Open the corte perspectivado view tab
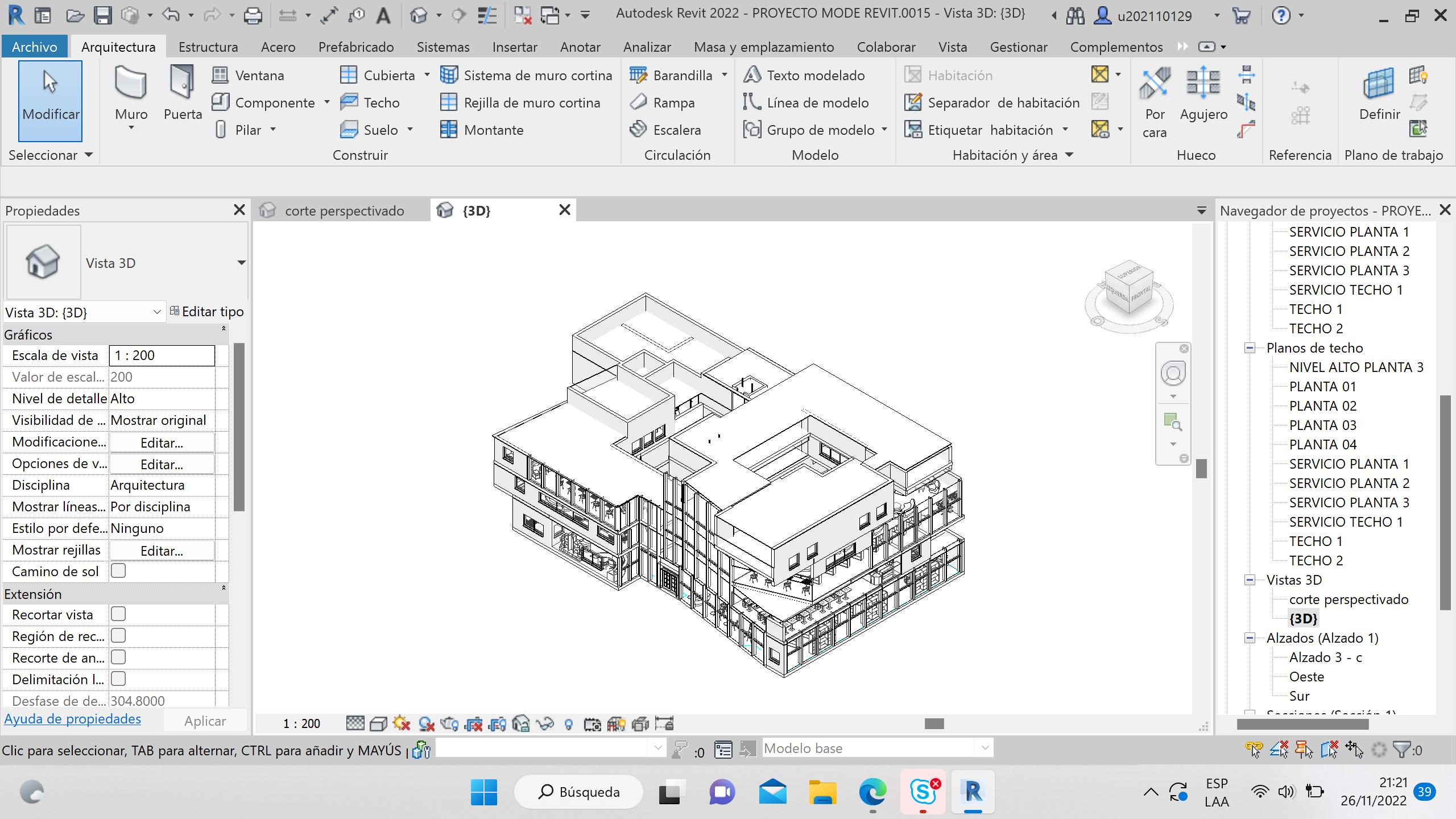This screenshot has height=819, width=1456. pyautogui.click(x=344, y=210)
